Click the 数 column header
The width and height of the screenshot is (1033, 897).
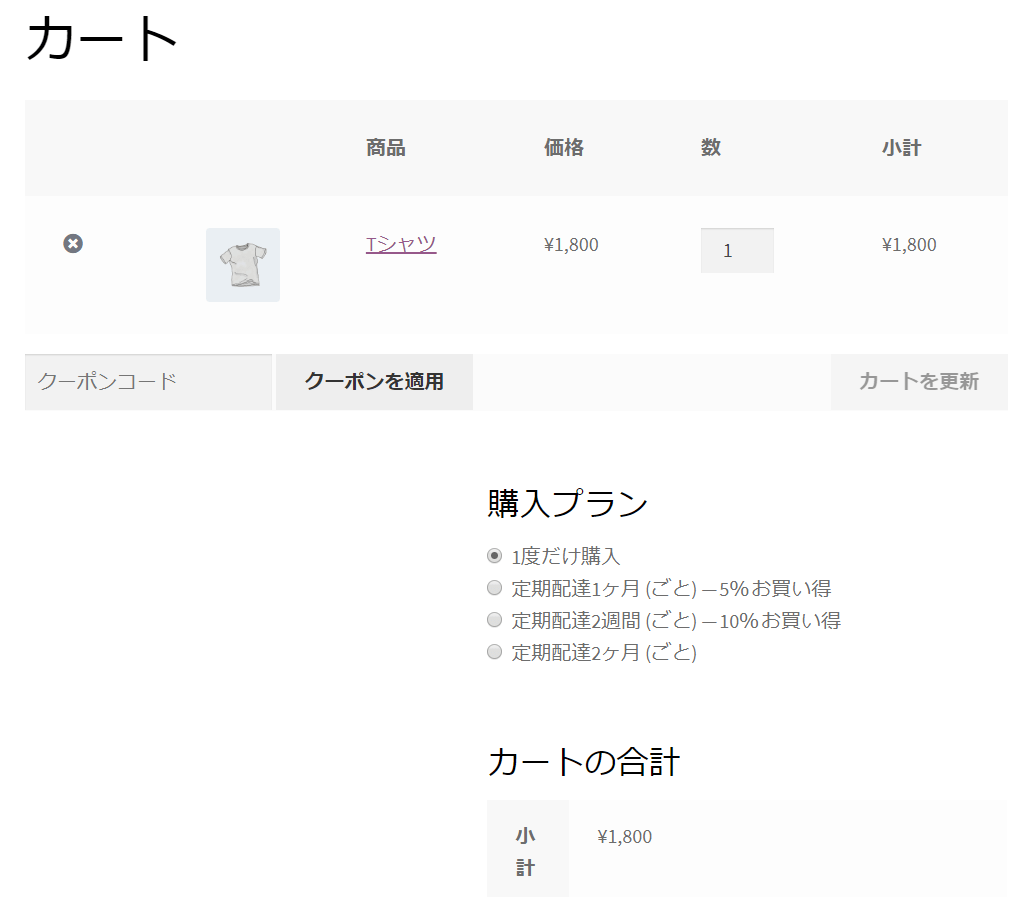click(x=711, y=148)
